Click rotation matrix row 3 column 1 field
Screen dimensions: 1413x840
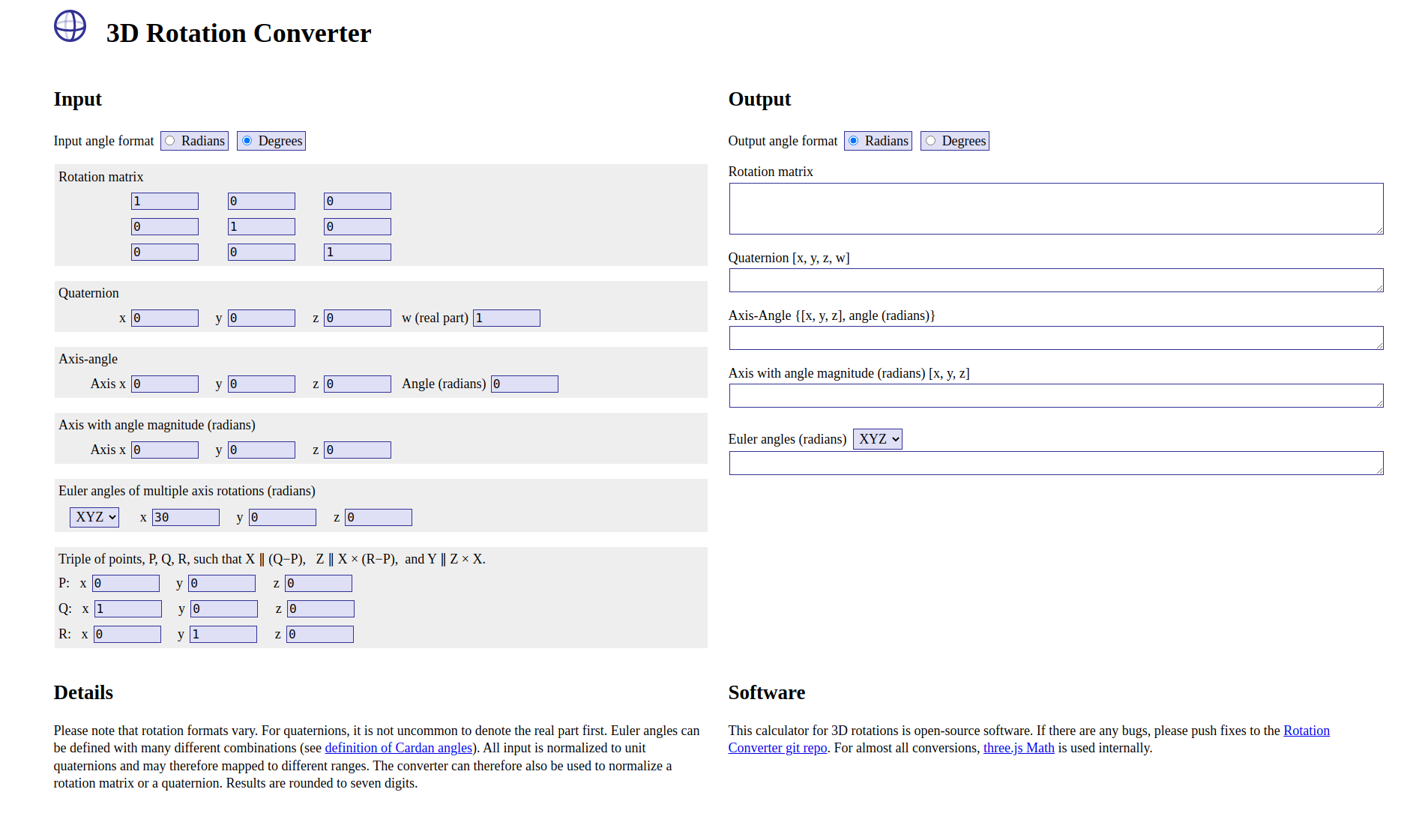tap(165, 253)
